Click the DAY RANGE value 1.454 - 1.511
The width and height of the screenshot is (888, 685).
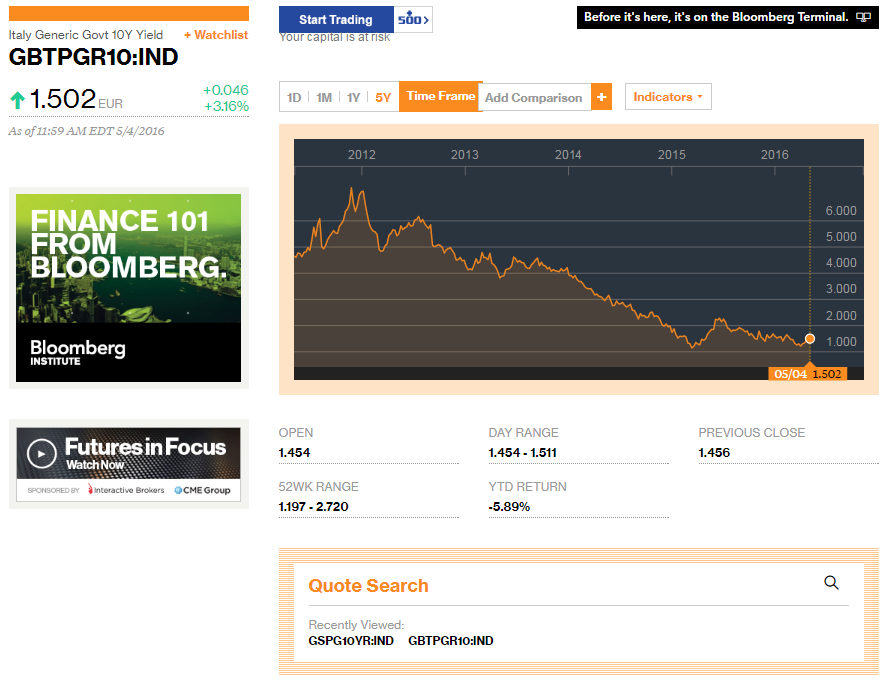coord(523,453)
